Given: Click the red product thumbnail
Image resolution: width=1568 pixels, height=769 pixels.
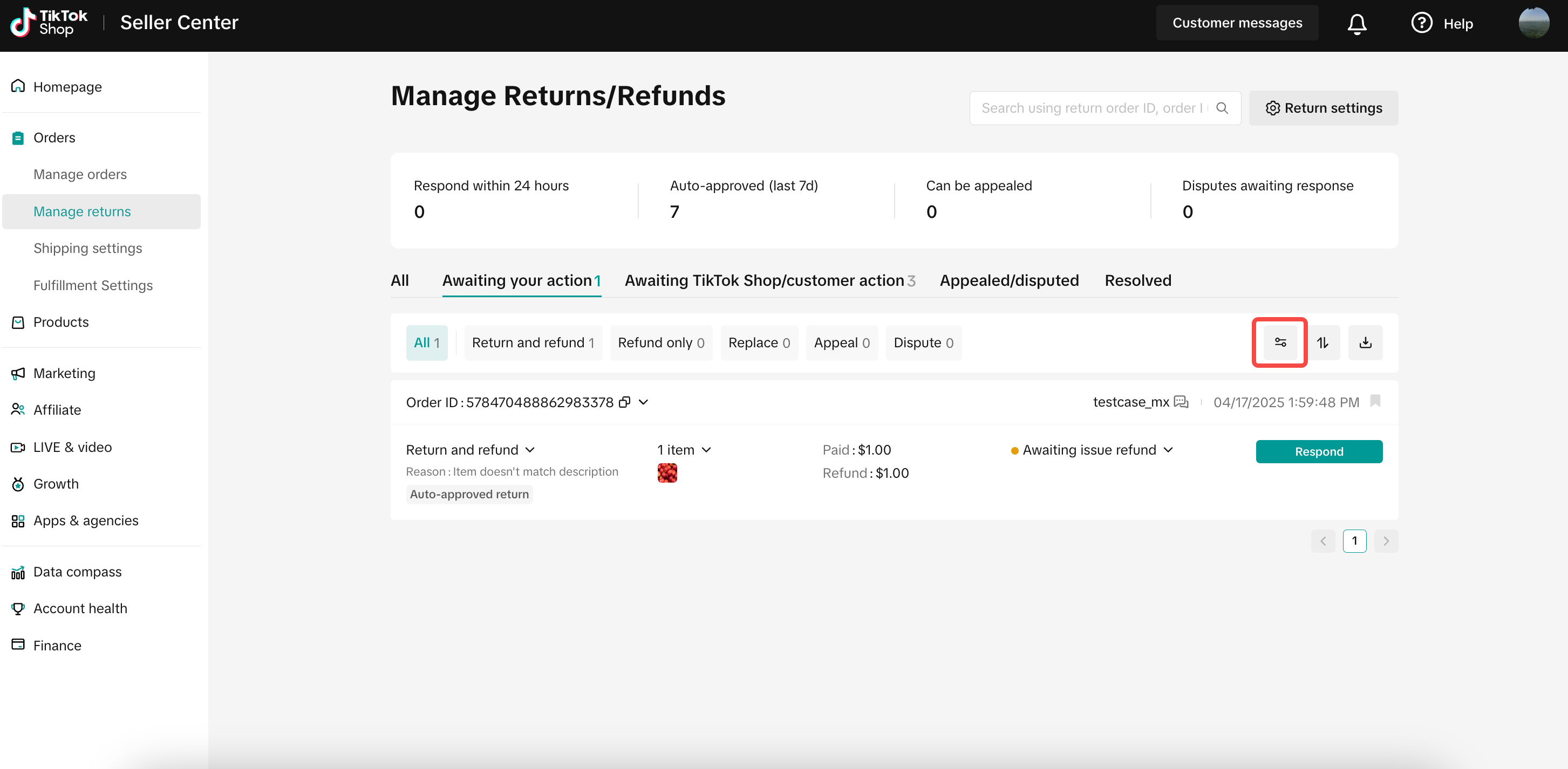Looking at the screenshot, I should tap(667, 473).
